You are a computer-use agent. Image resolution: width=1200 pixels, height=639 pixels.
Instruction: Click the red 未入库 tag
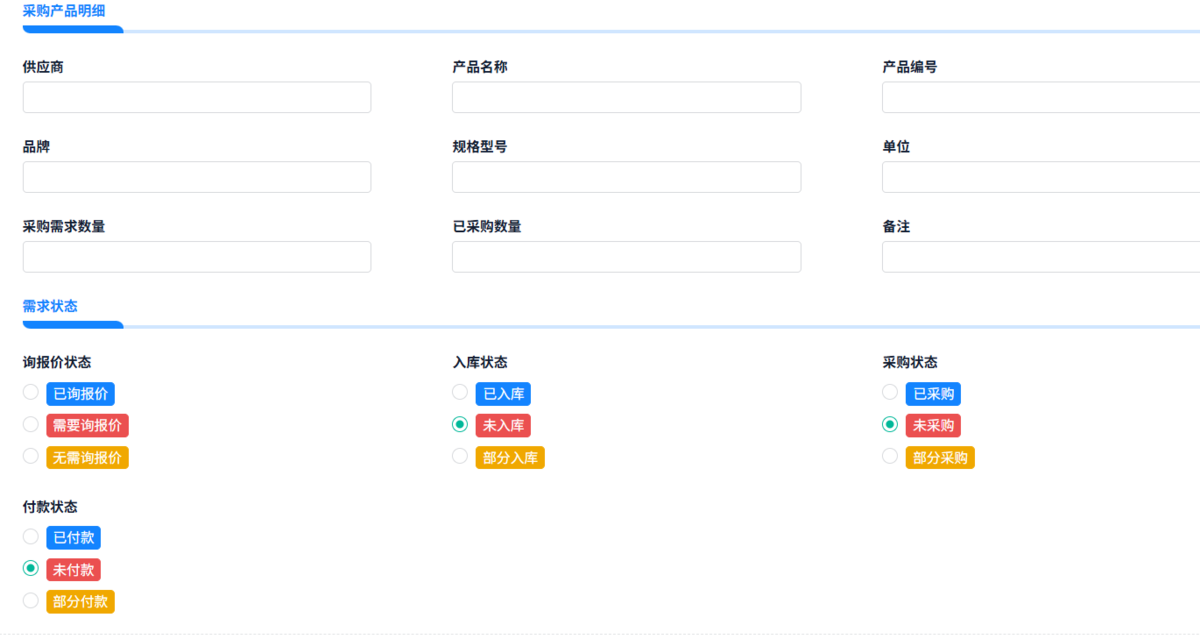click(503, 426)
